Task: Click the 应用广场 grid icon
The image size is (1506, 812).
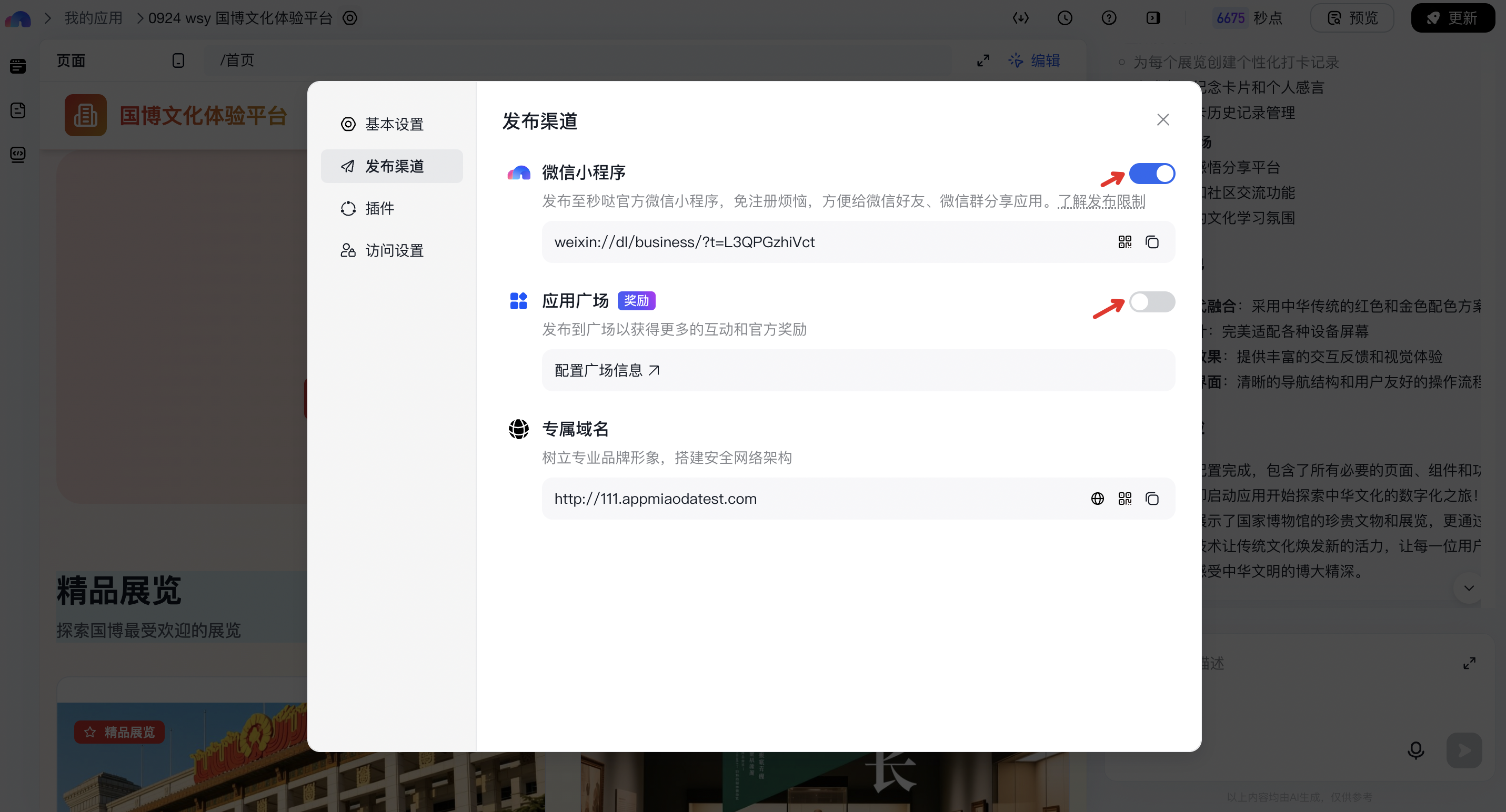Action: [518, 301]
